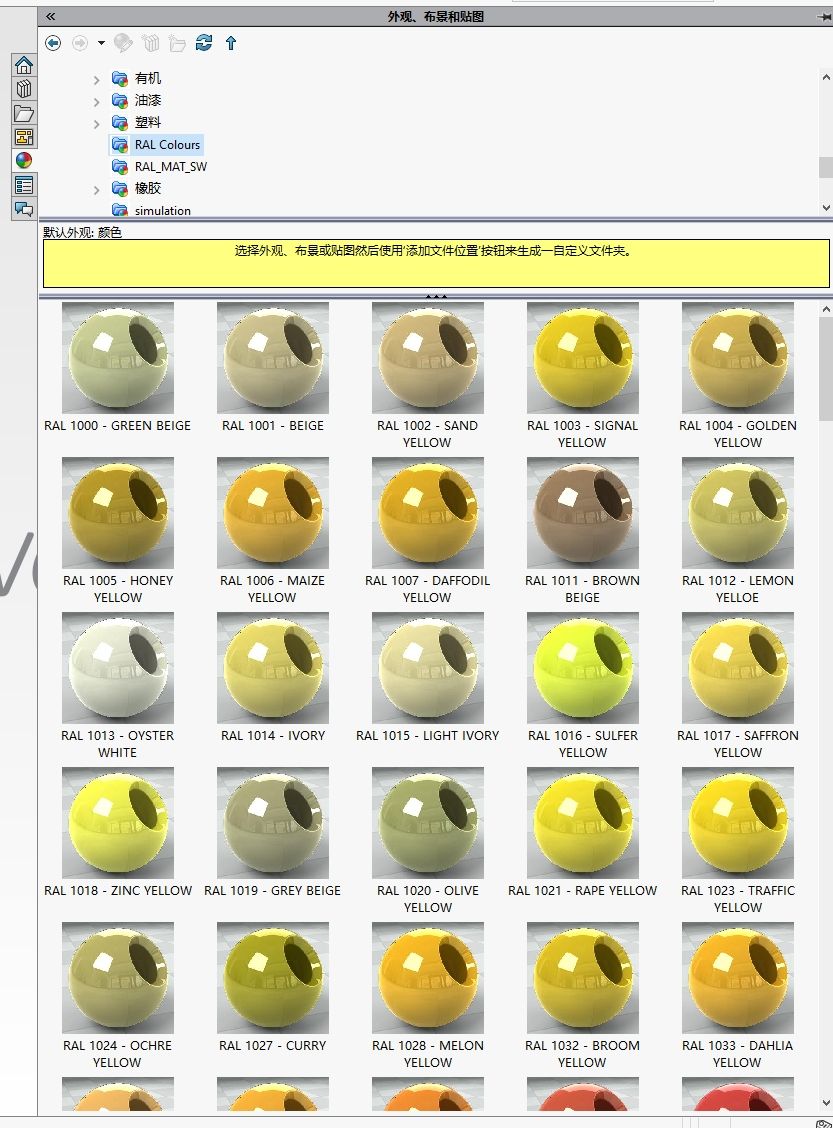The height and width of the screenshot is (1128, 833).
Task: Choose RAL 1014 Ivory sphere
Action: [x=273, y=668]
